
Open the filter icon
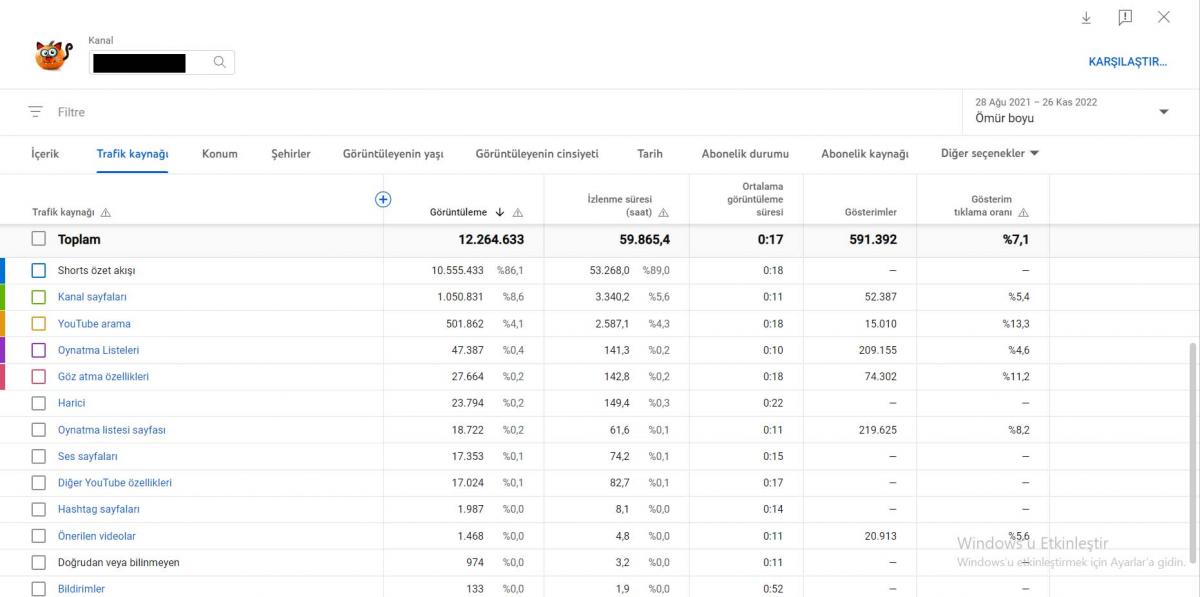pyautogui.click(x=36, y=112)
